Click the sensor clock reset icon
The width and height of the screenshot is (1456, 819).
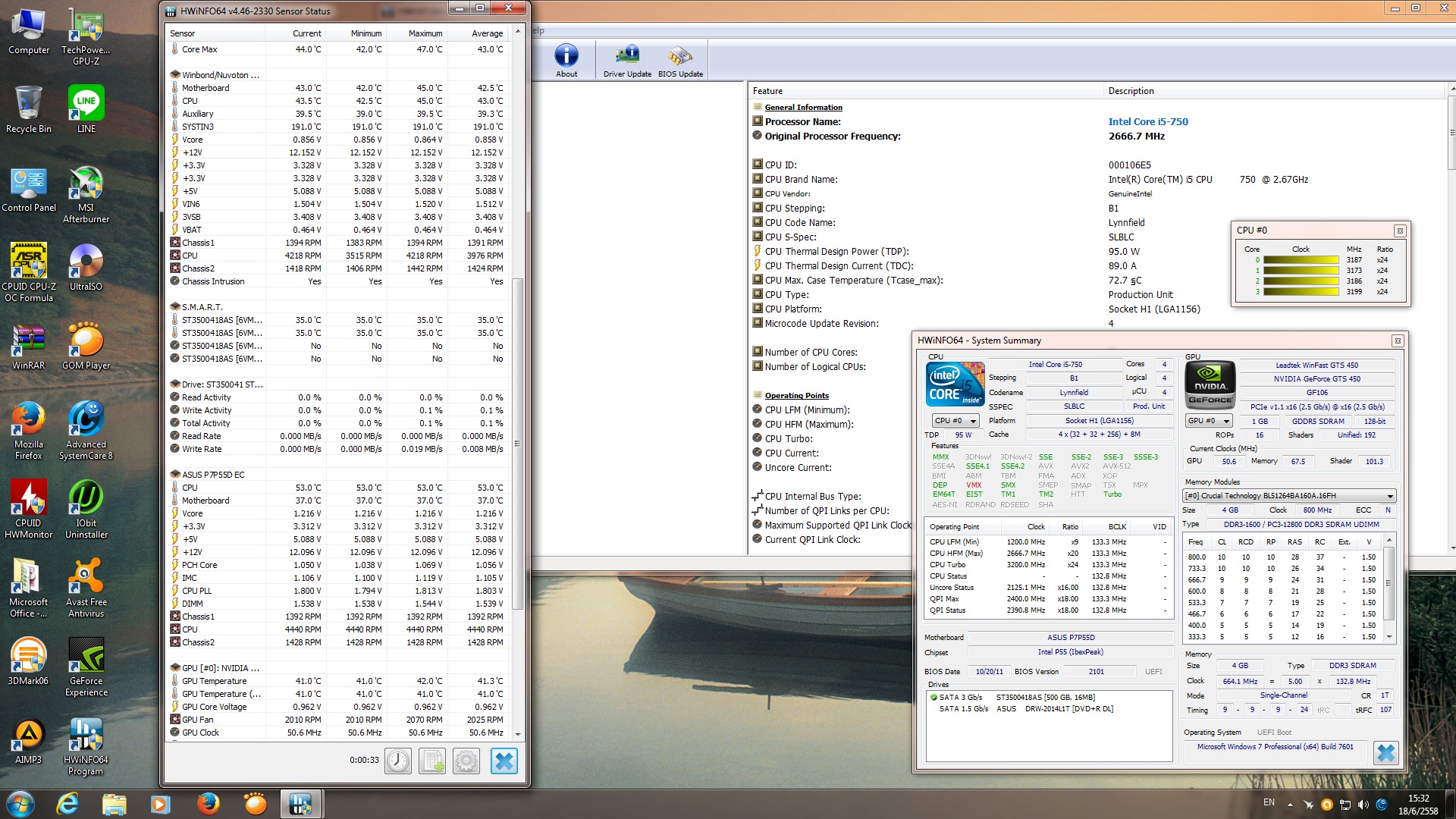(398, 761)
